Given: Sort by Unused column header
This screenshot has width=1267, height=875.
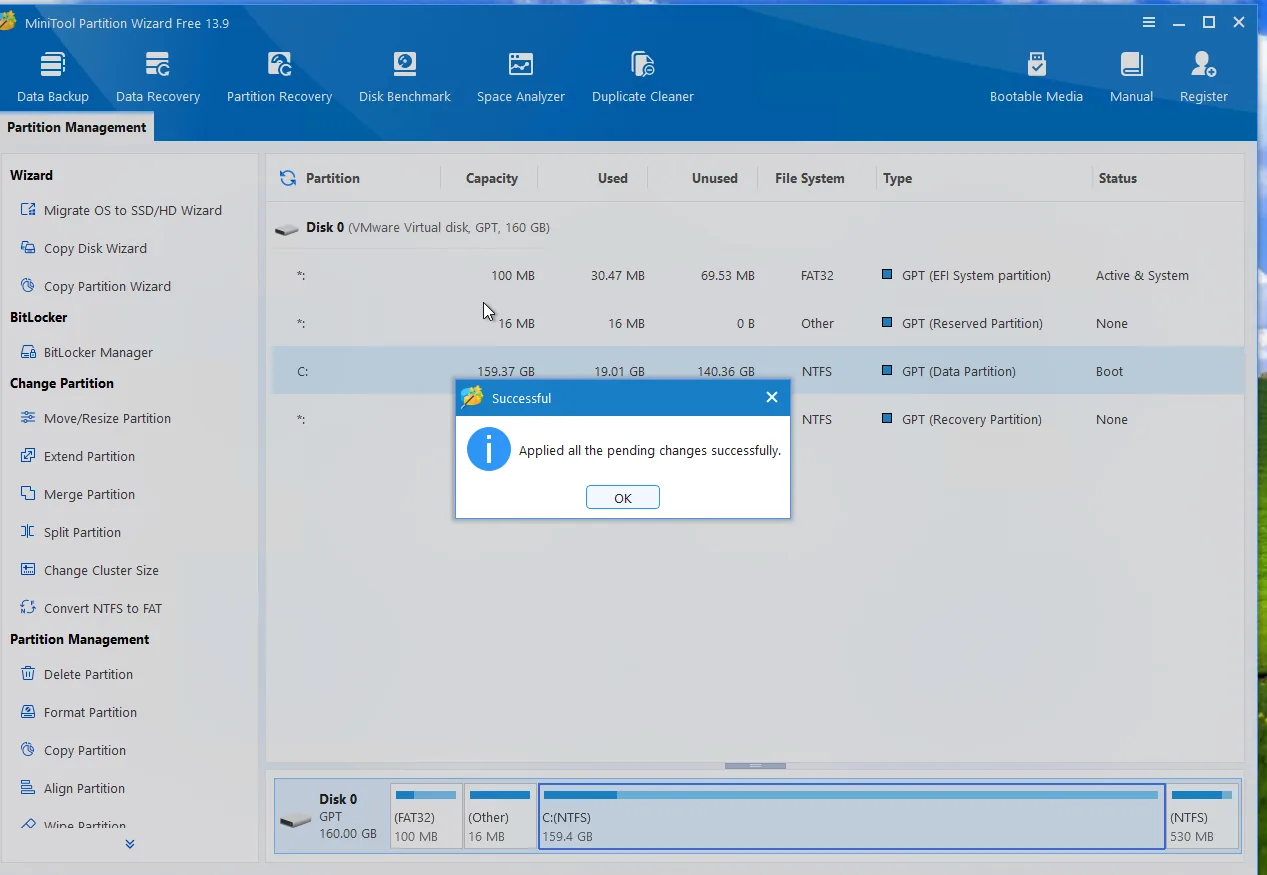Looking at the screenshot, I should (x=714, y=178).
